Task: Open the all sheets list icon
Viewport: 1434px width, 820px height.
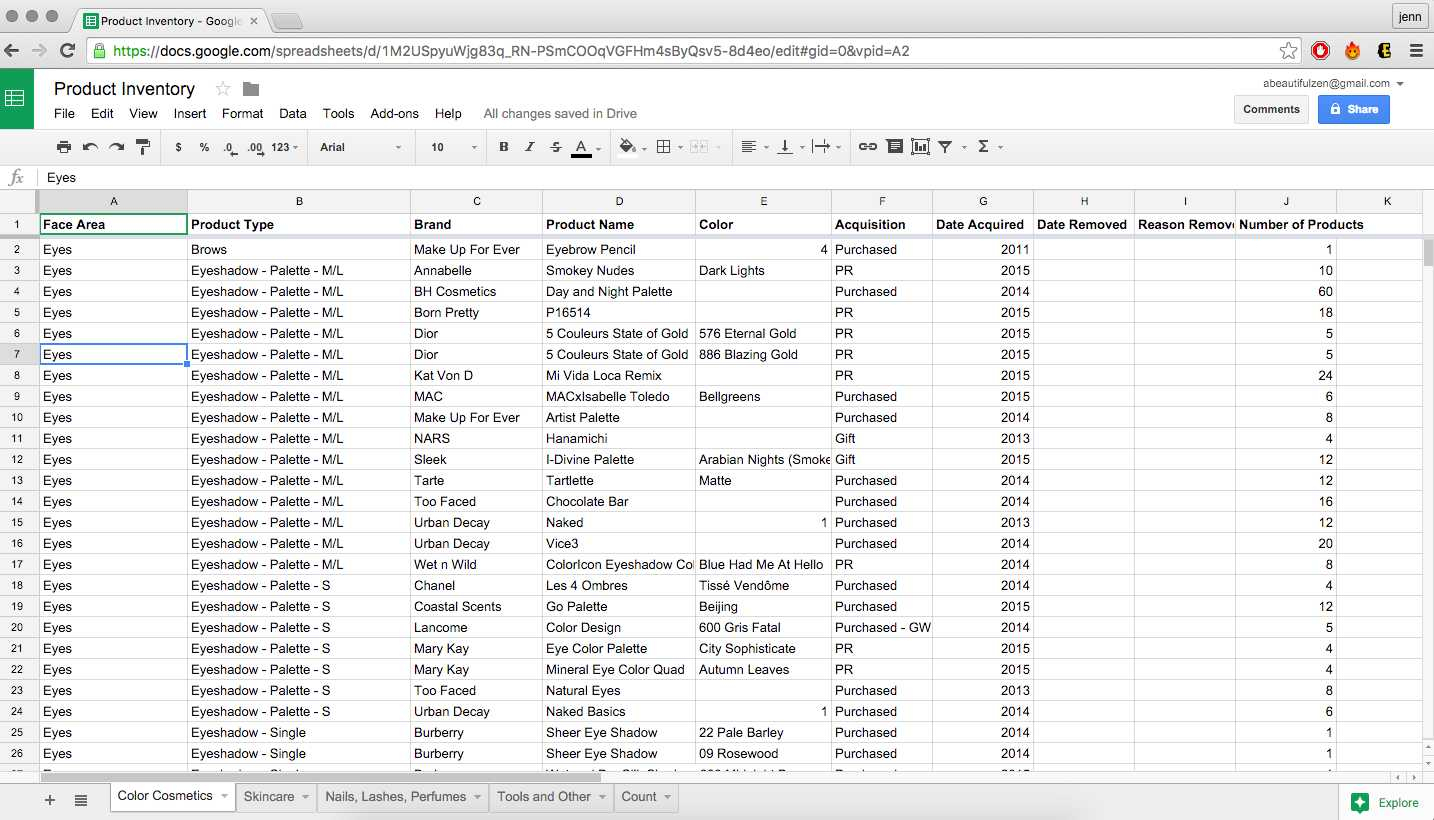Action: tap(81, 799)
